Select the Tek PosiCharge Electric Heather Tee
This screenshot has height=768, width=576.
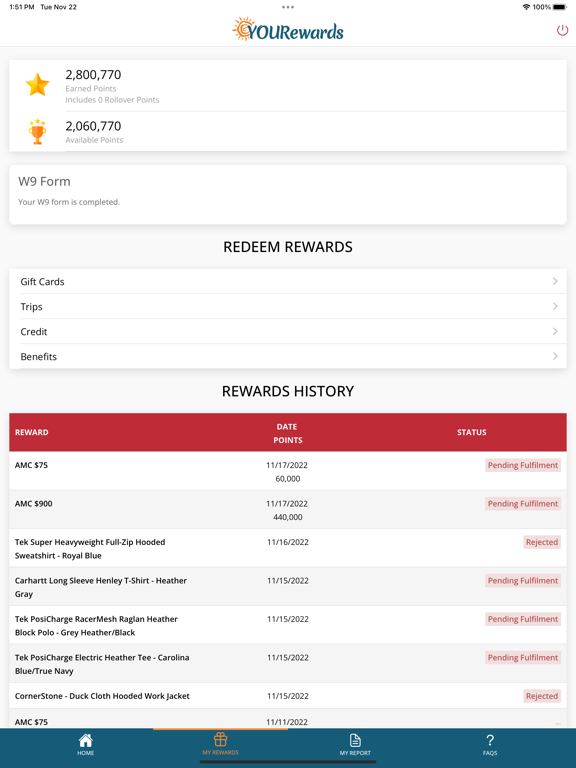tap(102, 664)
